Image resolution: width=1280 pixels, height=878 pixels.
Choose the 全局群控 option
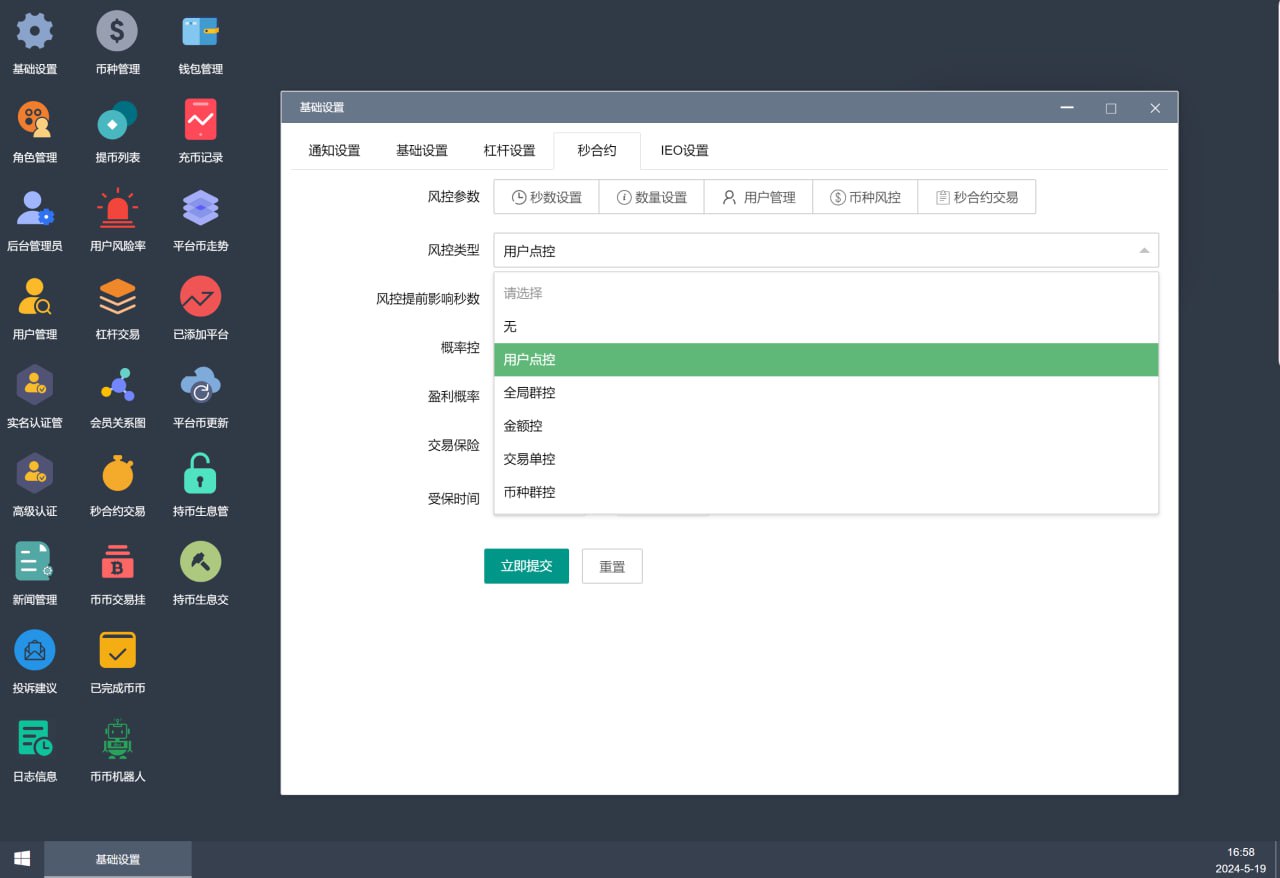[x=826, y=393]
